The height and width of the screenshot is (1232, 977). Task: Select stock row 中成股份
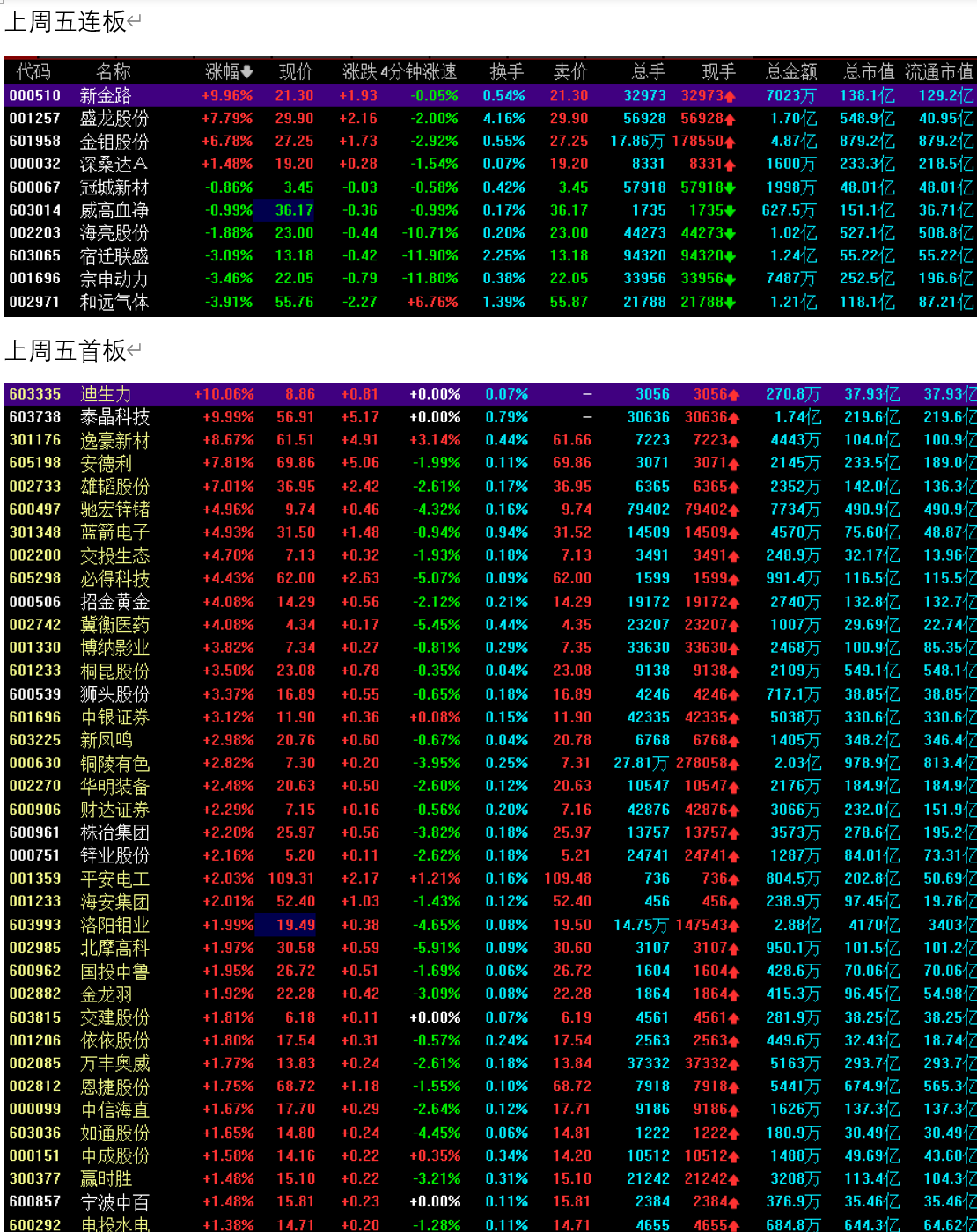(490, 1155)
